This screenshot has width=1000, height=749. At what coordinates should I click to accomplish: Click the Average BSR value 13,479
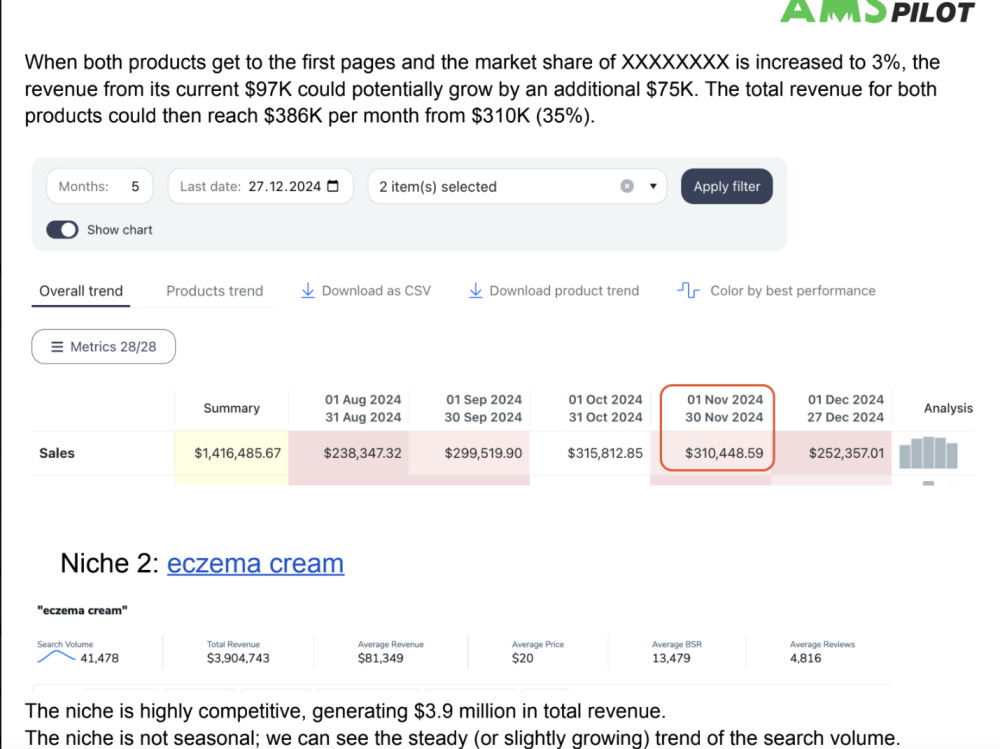(x=671, y=658)
